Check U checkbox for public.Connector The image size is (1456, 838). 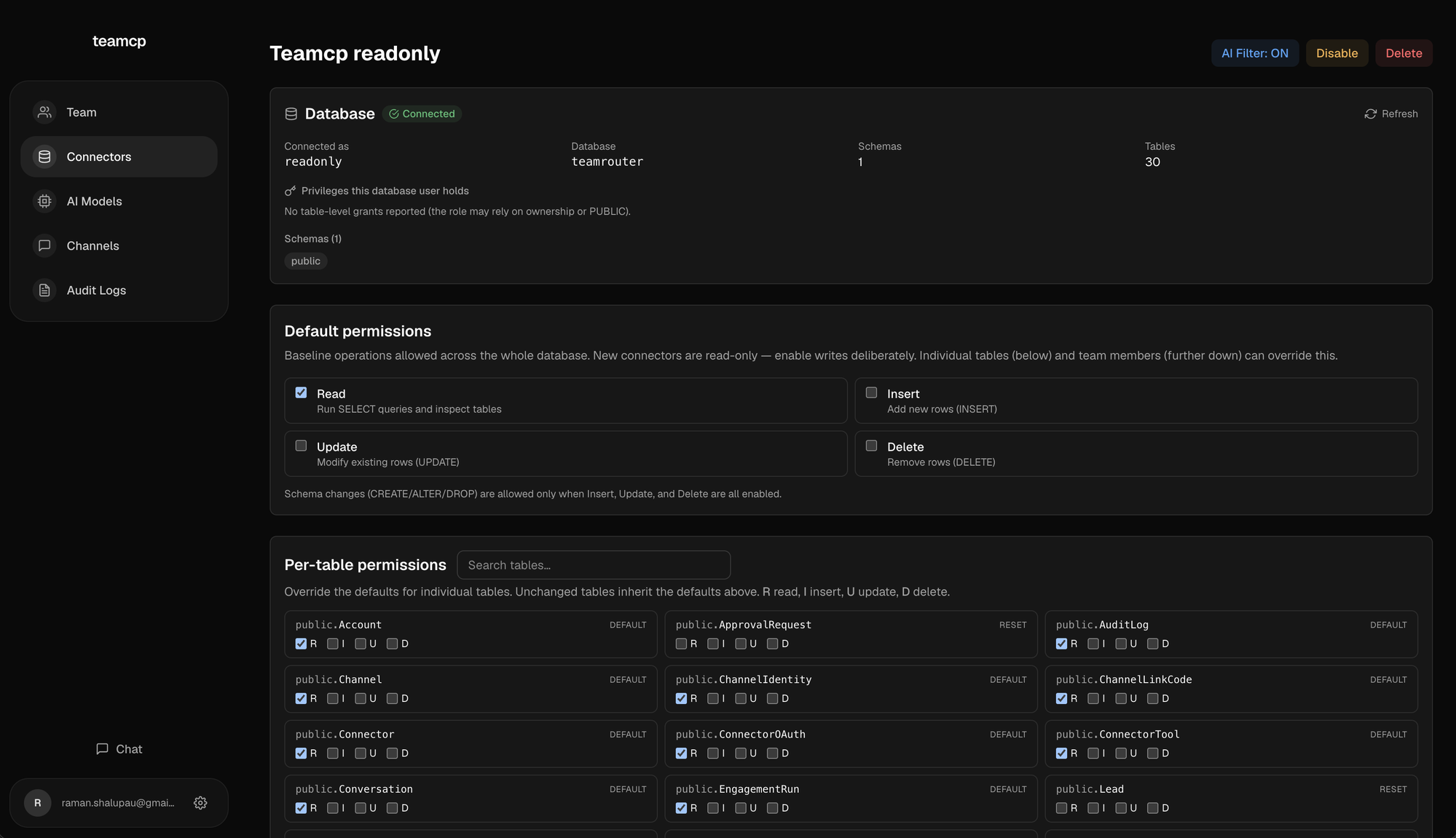click(361, 753)
